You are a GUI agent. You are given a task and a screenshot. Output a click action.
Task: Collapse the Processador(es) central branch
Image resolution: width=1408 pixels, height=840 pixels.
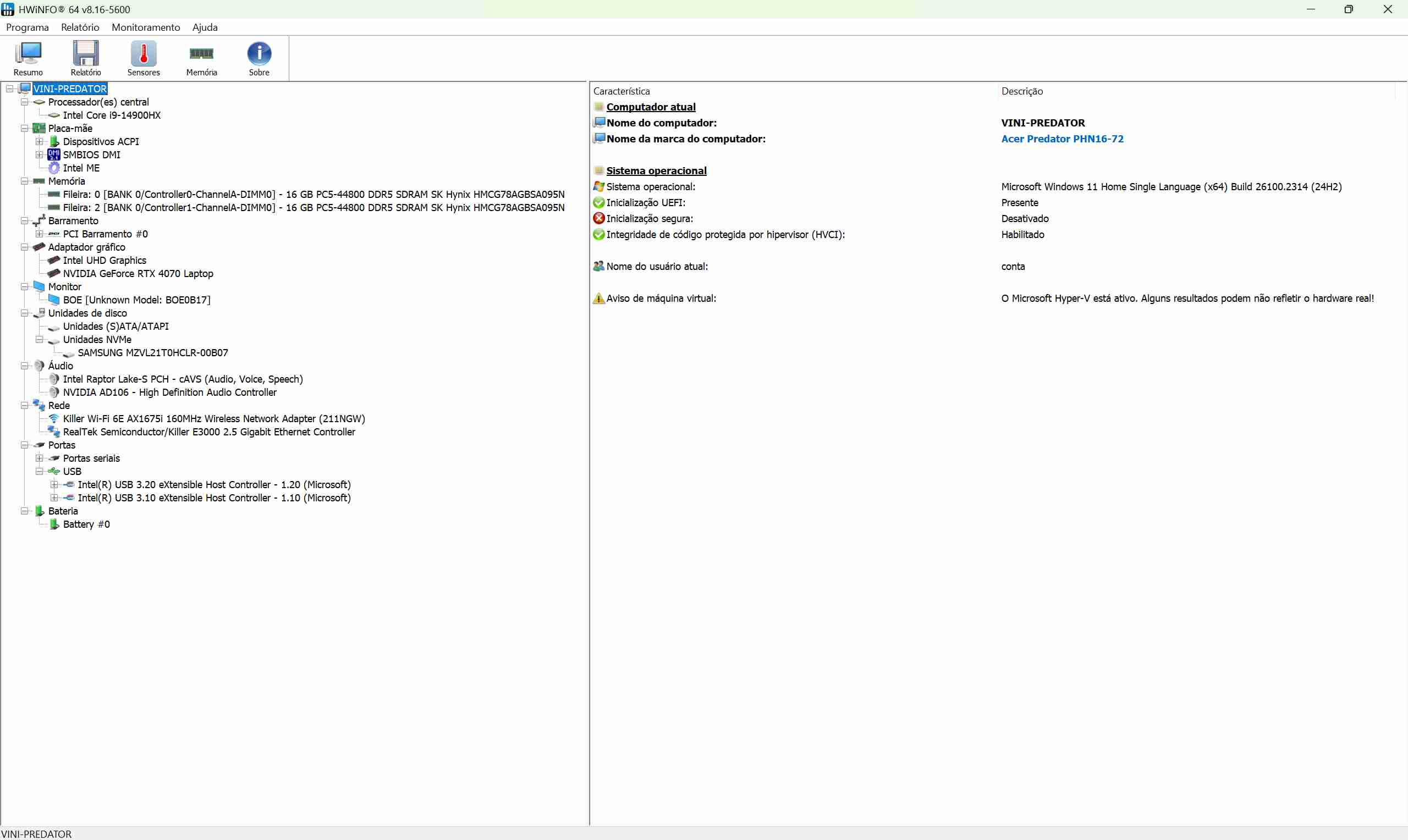(x=24, y=102)
